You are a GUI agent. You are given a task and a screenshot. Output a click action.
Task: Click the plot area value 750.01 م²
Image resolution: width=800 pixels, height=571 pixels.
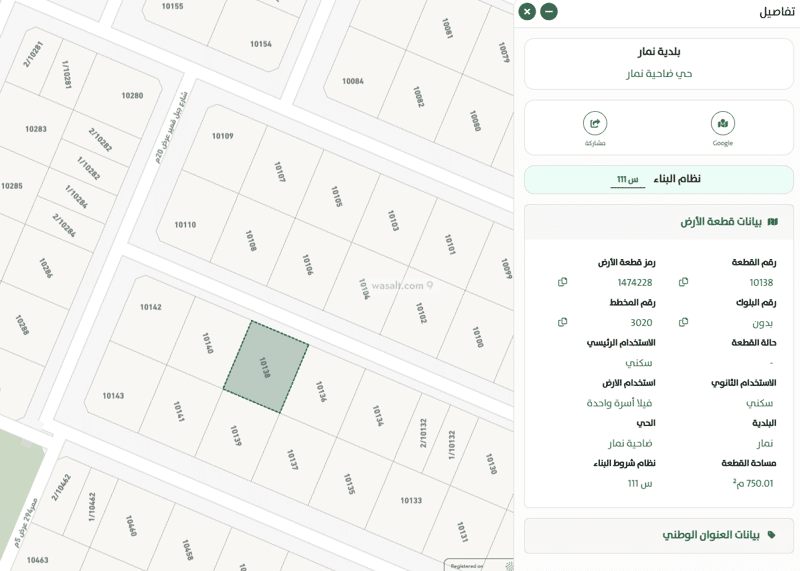pos(753,483)
